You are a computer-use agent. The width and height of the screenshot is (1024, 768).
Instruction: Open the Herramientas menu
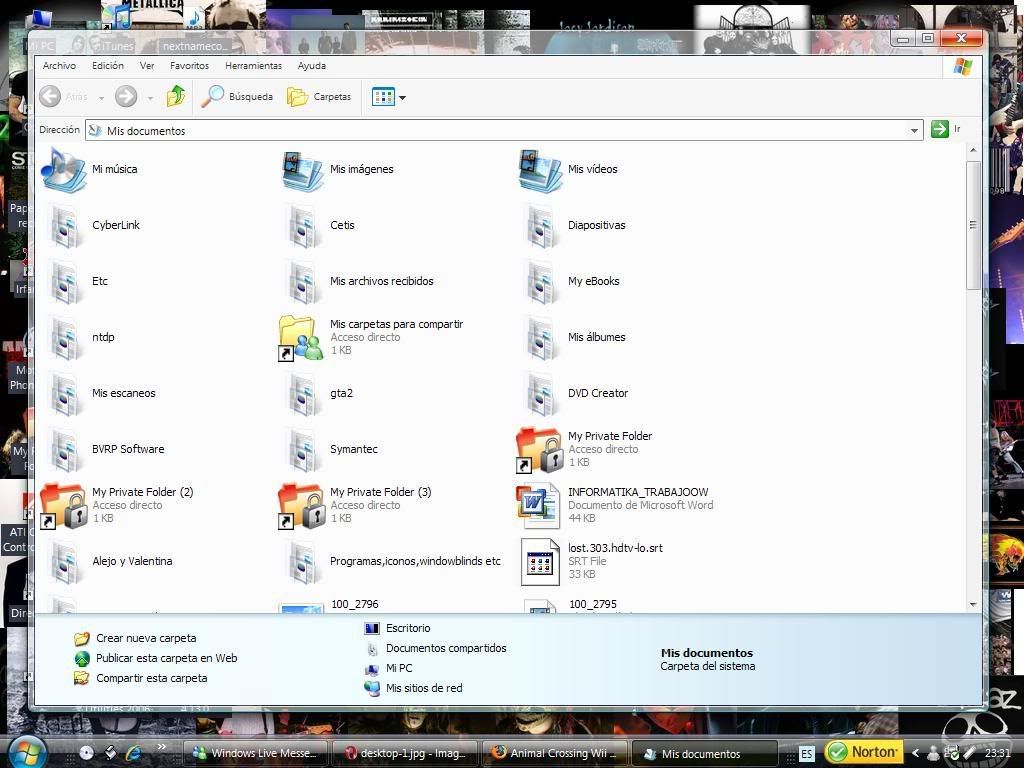[x=253, y=66]
